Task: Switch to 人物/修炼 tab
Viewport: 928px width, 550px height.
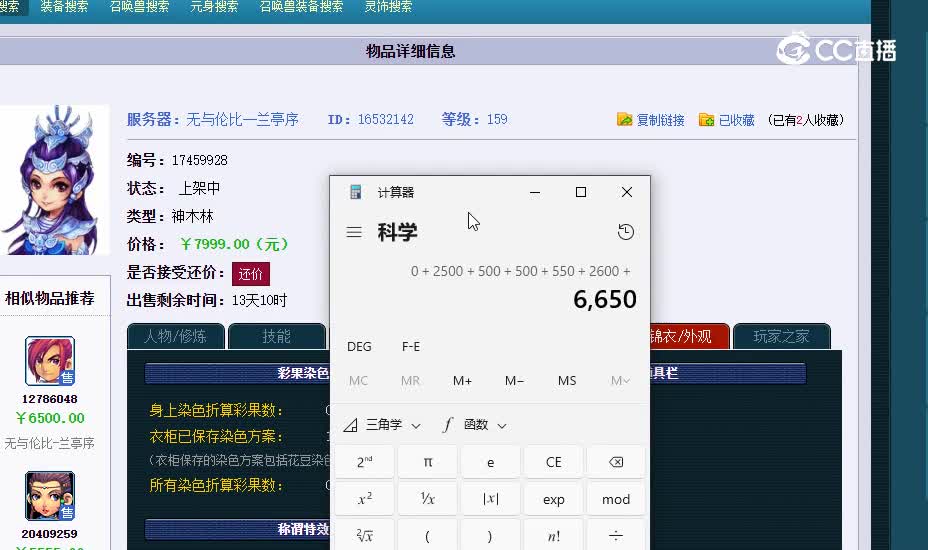Action: (x=176, y=336)
